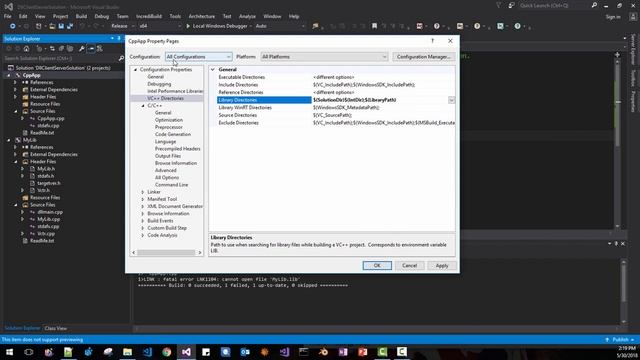Open the Release solution configuration dropdown
This screenshot has width=640, height=360.
point(122,26)
